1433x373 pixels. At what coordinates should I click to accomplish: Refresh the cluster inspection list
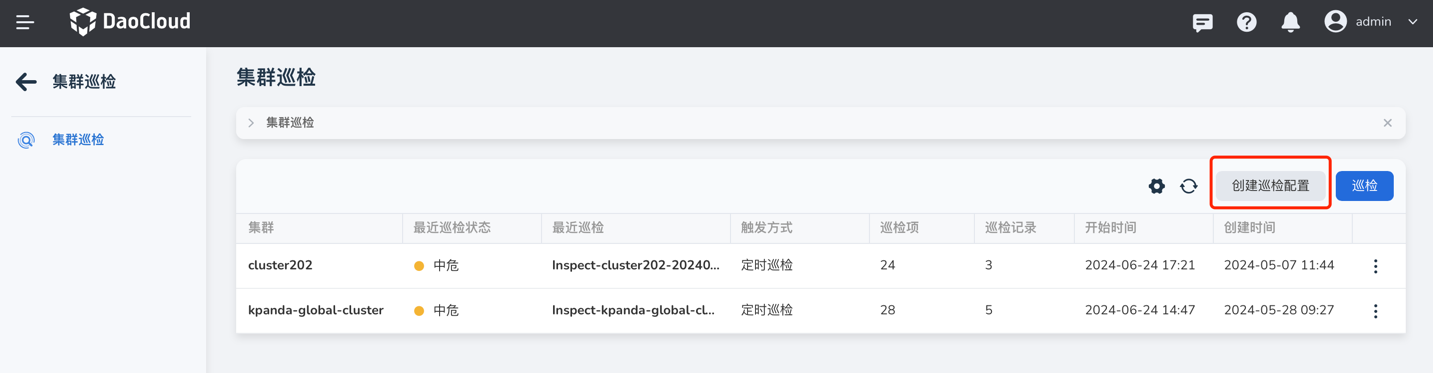(1189, 186)
